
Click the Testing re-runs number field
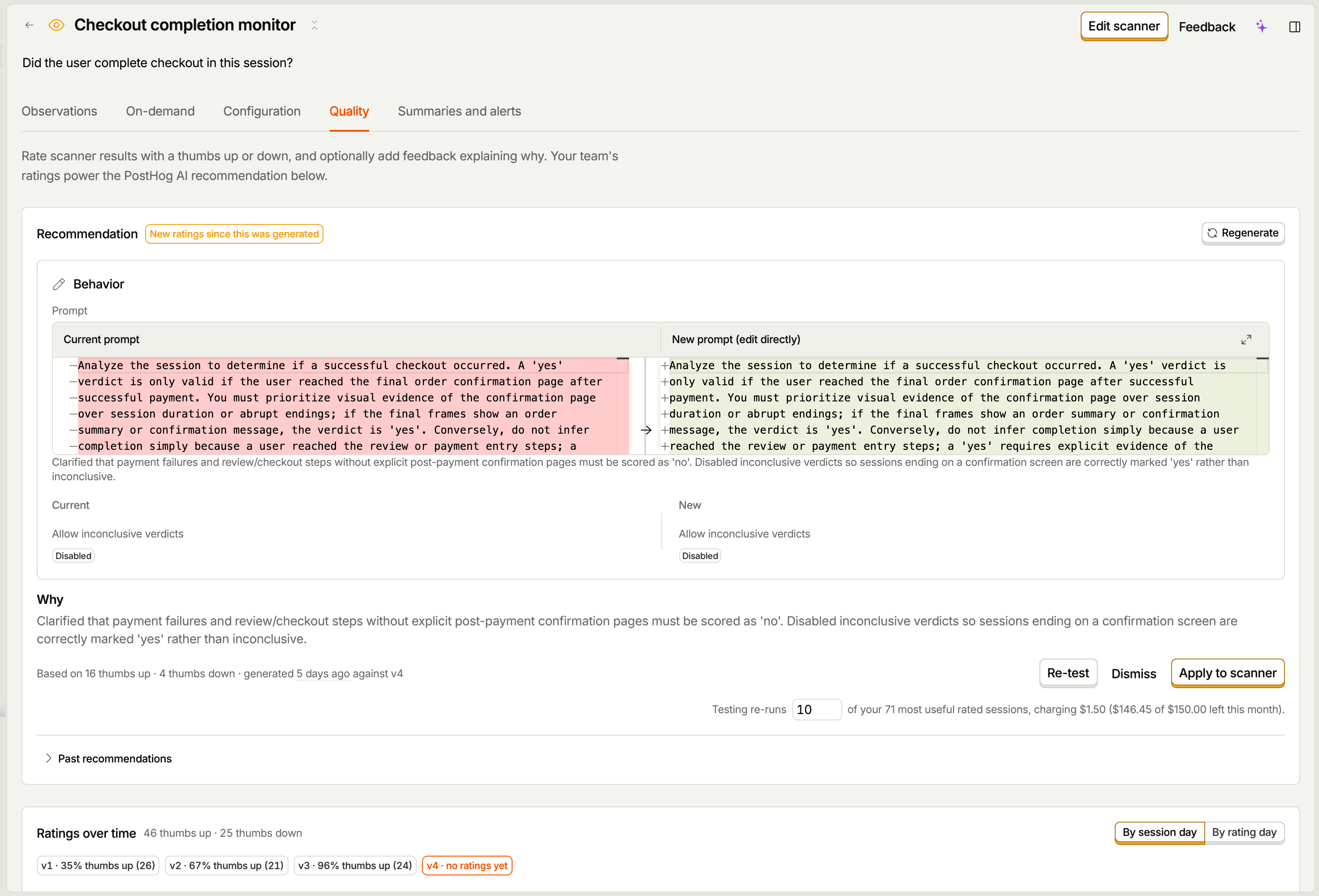816,709
